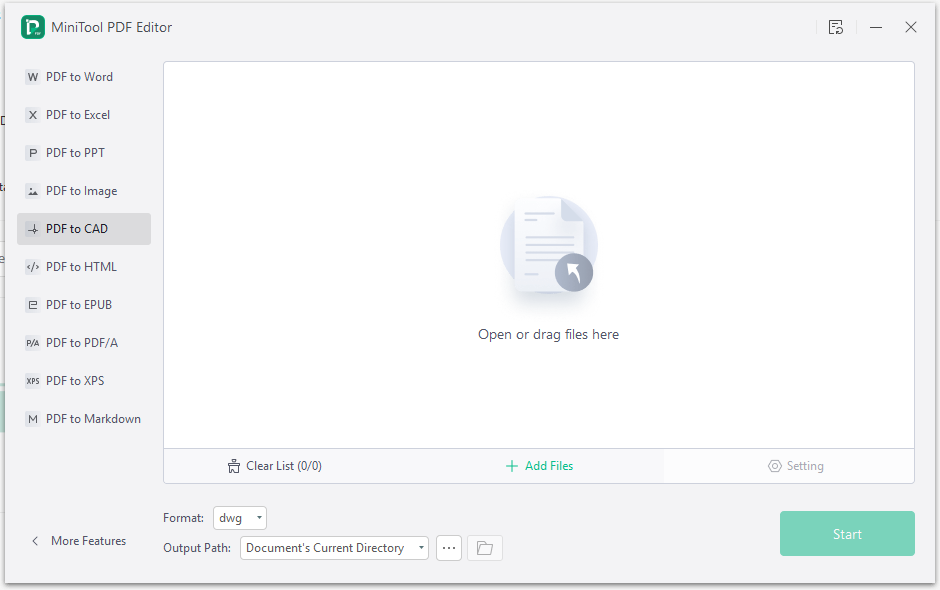940x590 pixels.
Task: Browse output path with ellipsis button
Action: coord(449,548)
